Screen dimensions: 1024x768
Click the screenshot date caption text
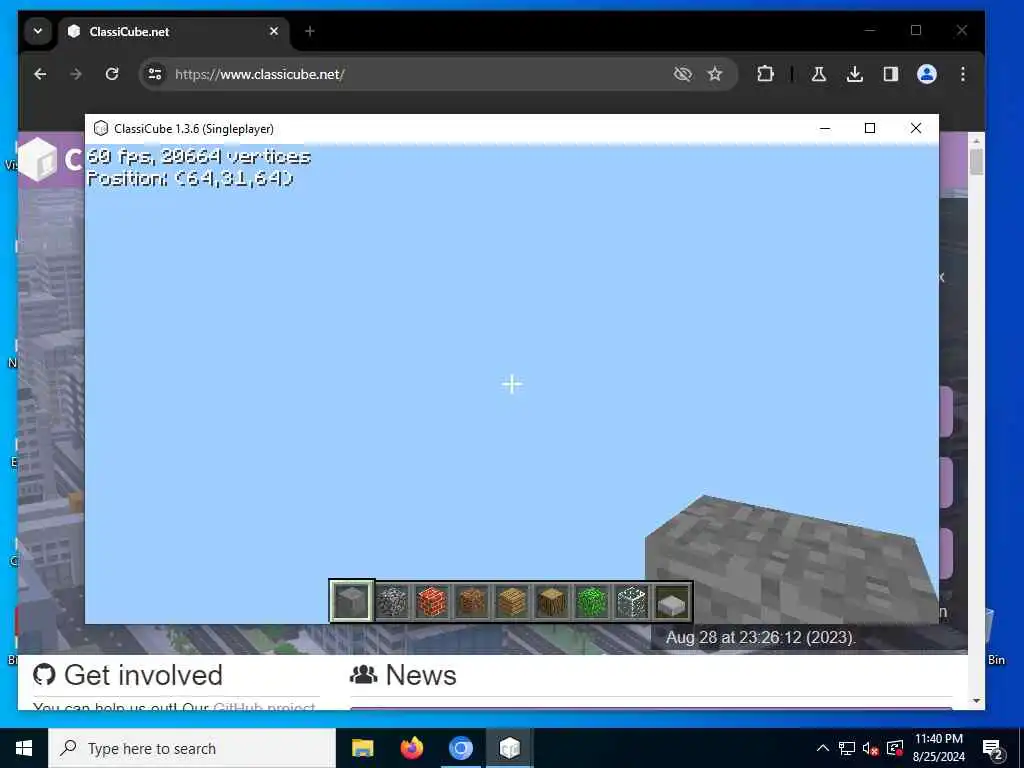[x=760, y=637]
